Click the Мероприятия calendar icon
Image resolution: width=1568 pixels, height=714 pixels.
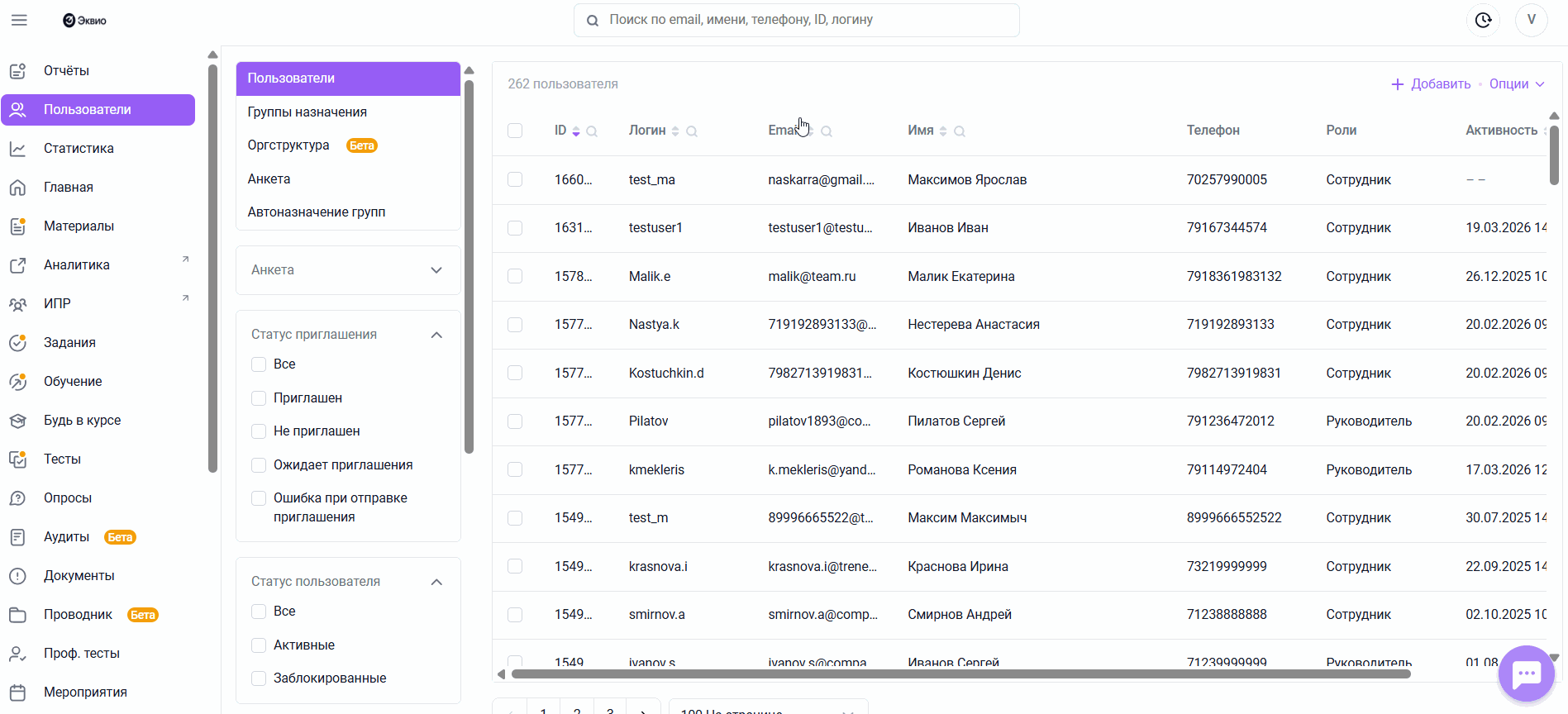coord(17,693)
